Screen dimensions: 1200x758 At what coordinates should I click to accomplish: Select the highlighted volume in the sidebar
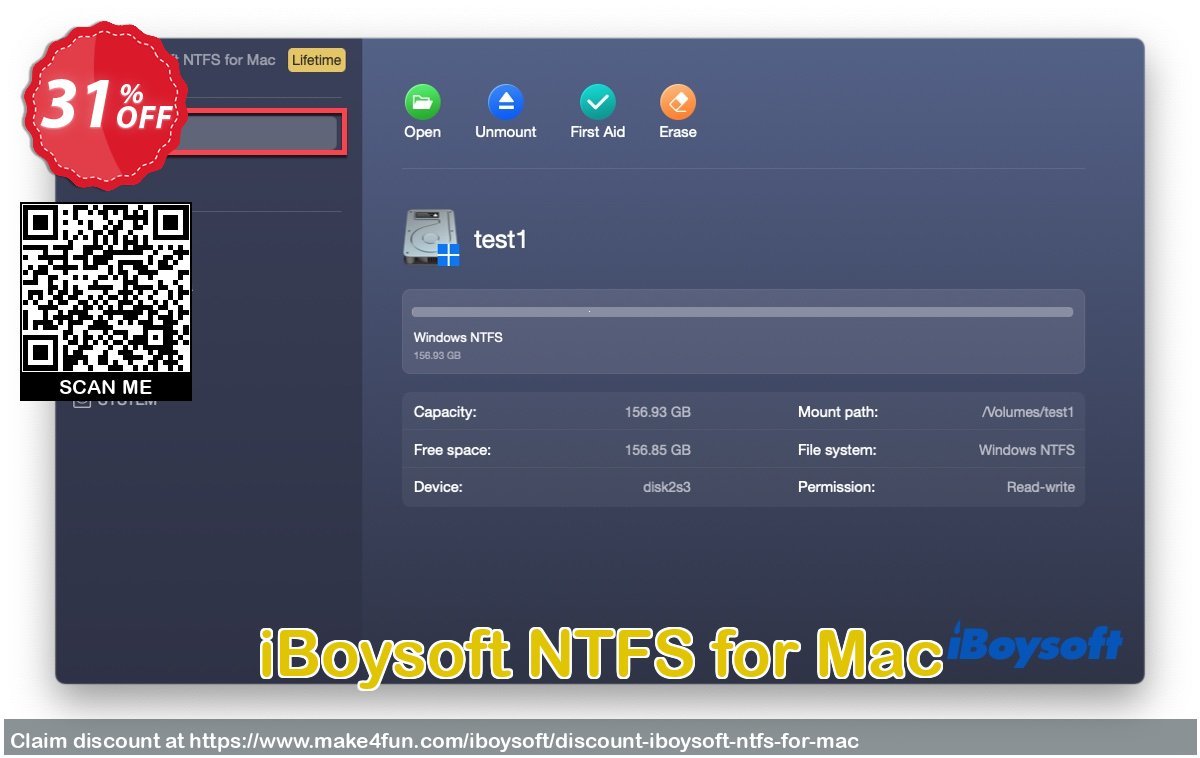coord(256,133)
